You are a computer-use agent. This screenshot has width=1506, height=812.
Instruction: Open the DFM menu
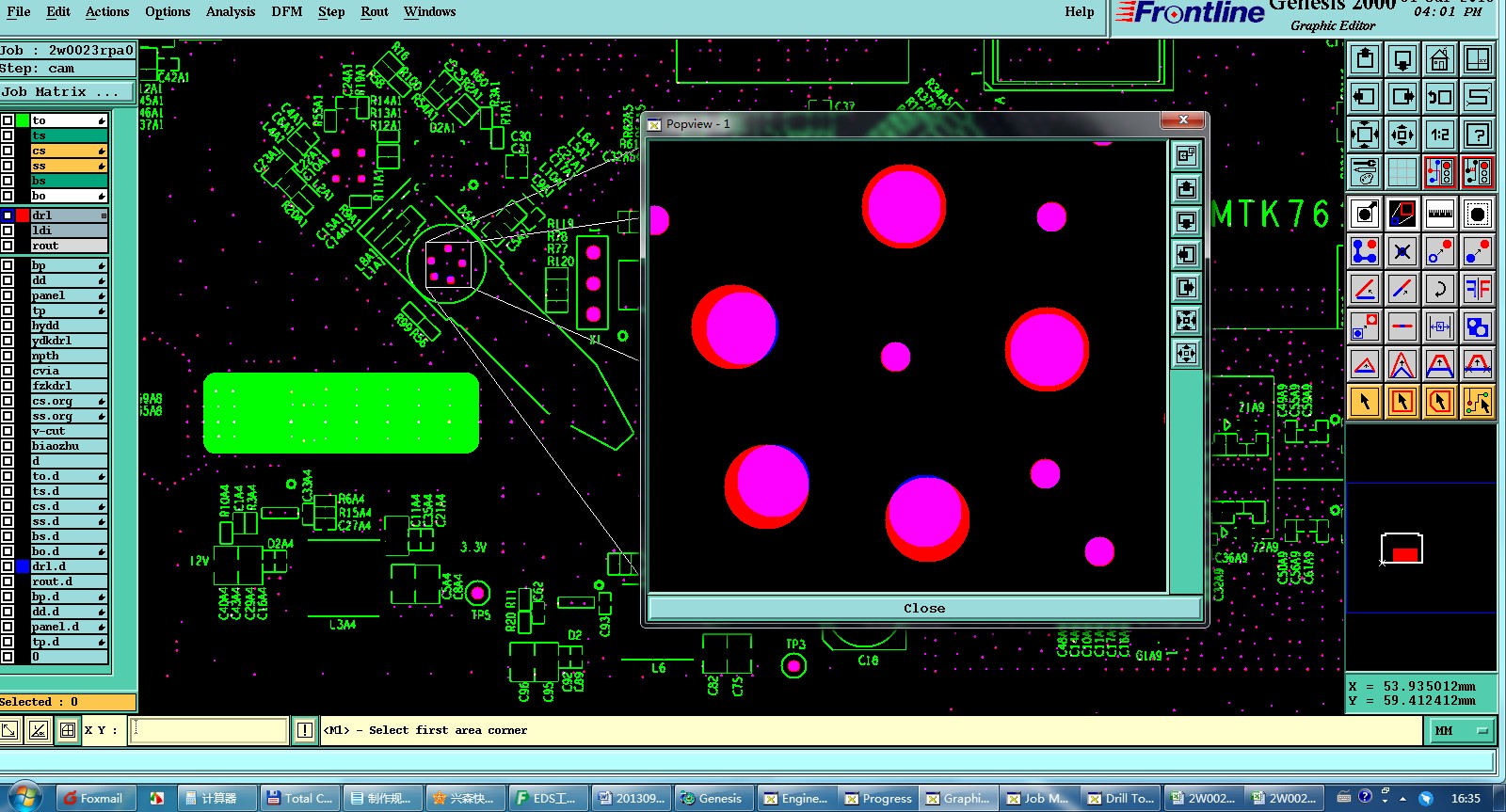(287, 11)
